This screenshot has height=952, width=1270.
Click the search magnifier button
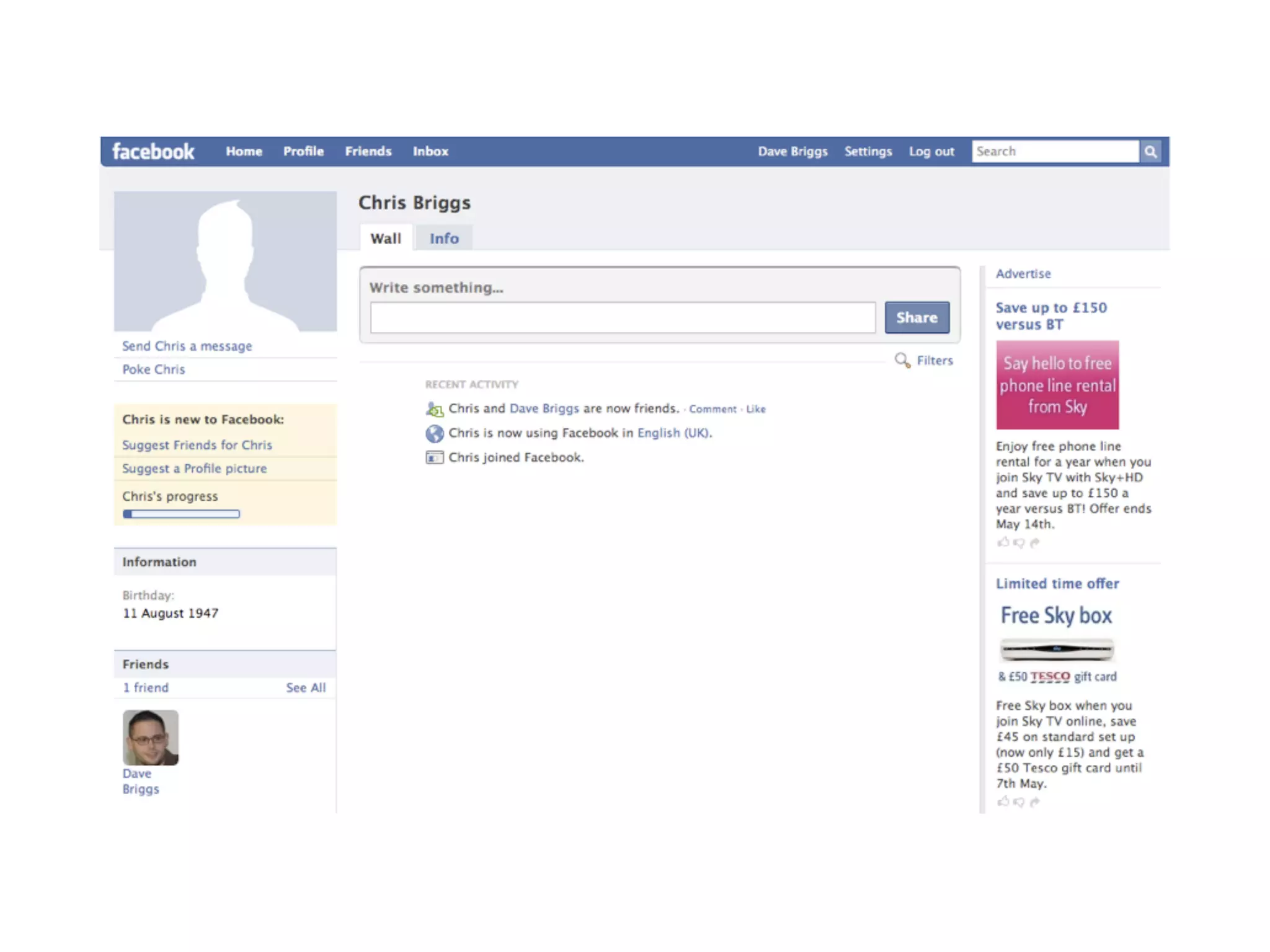[1150, 151]
